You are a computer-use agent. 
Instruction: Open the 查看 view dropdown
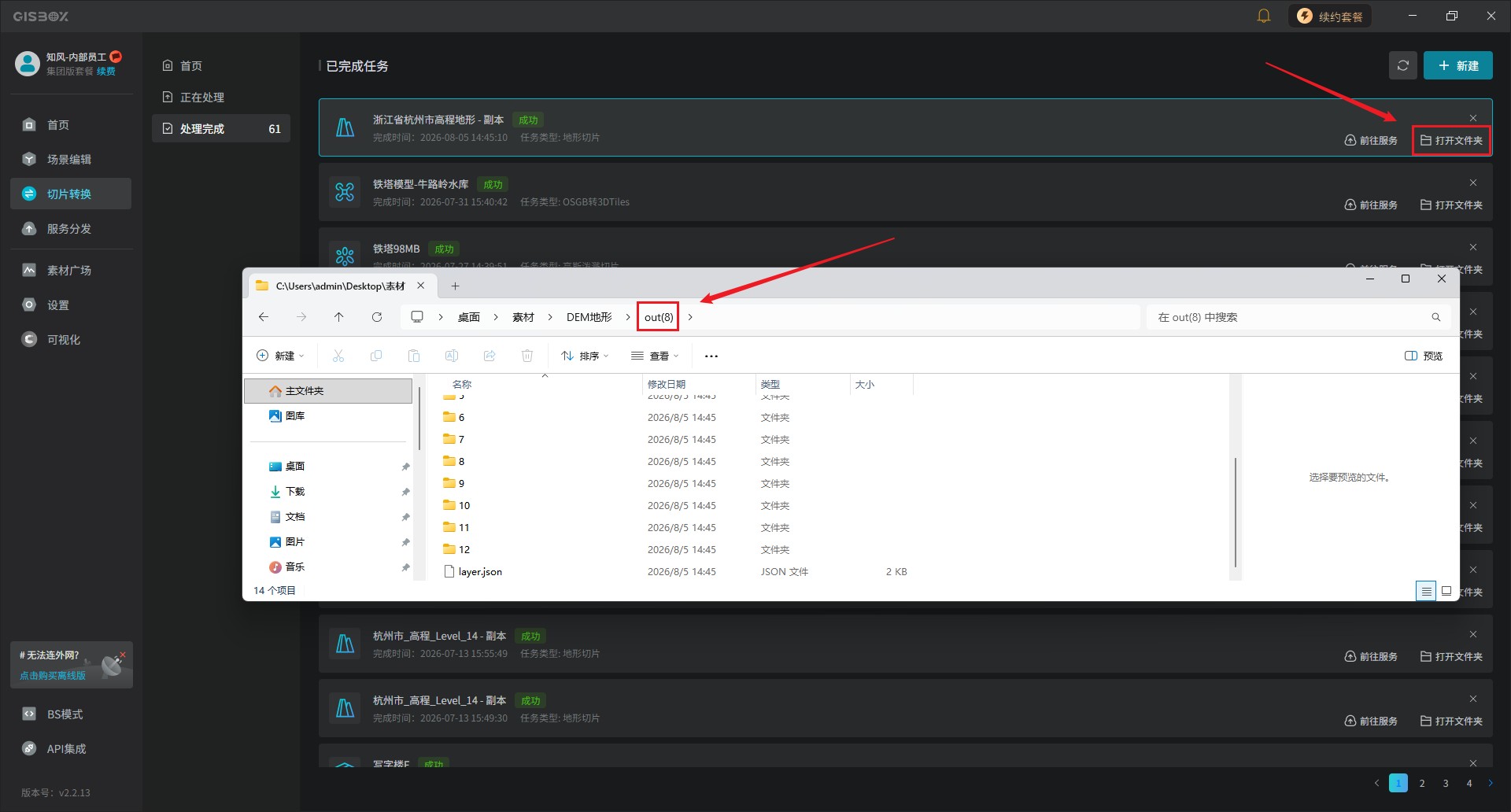tap(655, 356)
